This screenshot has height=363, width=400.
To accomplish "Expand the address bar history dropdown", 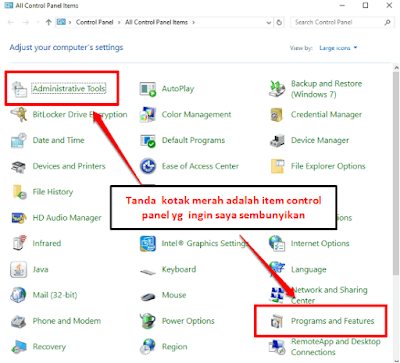I will pos(269,23).
